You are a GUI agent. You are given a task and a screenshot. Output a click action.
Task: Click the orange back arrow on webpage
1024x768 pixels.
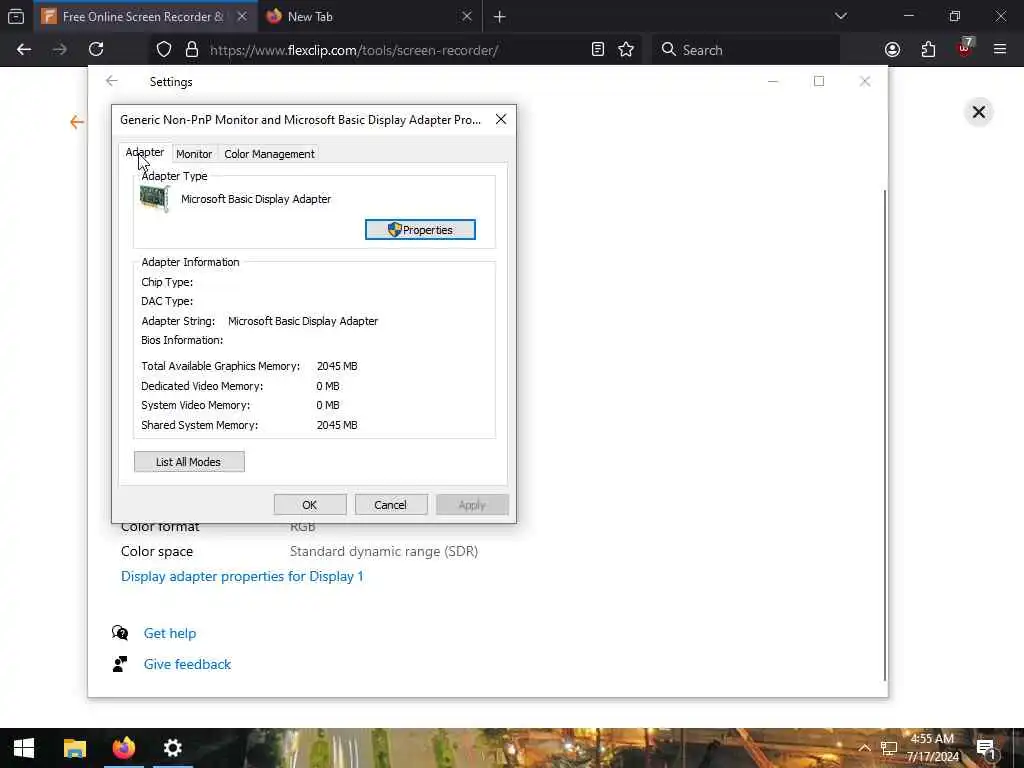pyautogui.click(x=77, y=122)
